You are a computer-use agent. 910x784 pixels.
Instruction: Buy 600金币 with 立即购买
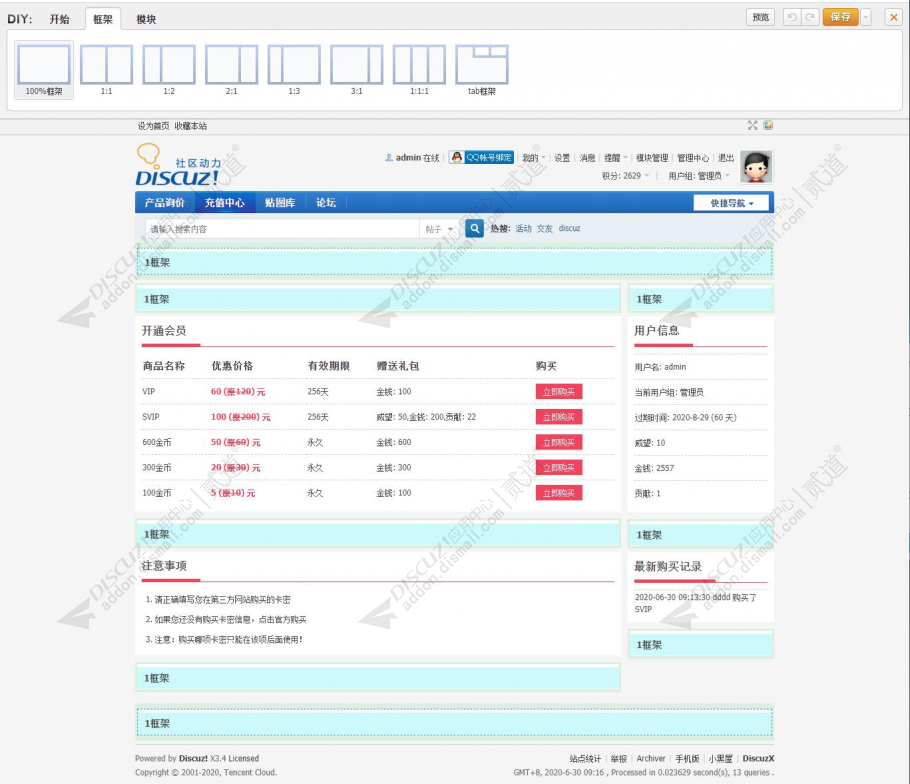pyautogui.click(x=559, y=442)
